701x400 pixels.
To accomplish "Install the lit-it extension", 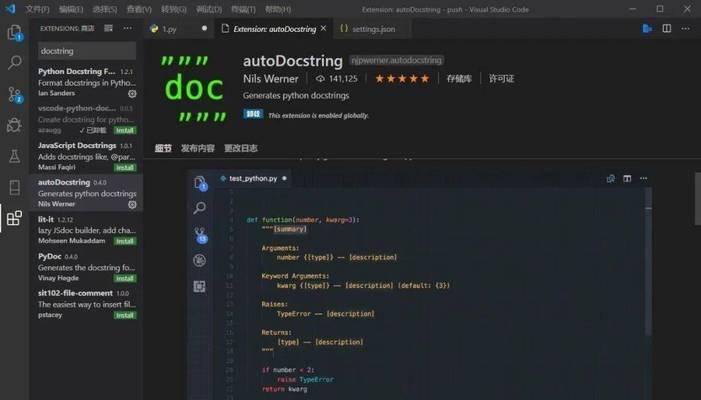I will (125, 241).
